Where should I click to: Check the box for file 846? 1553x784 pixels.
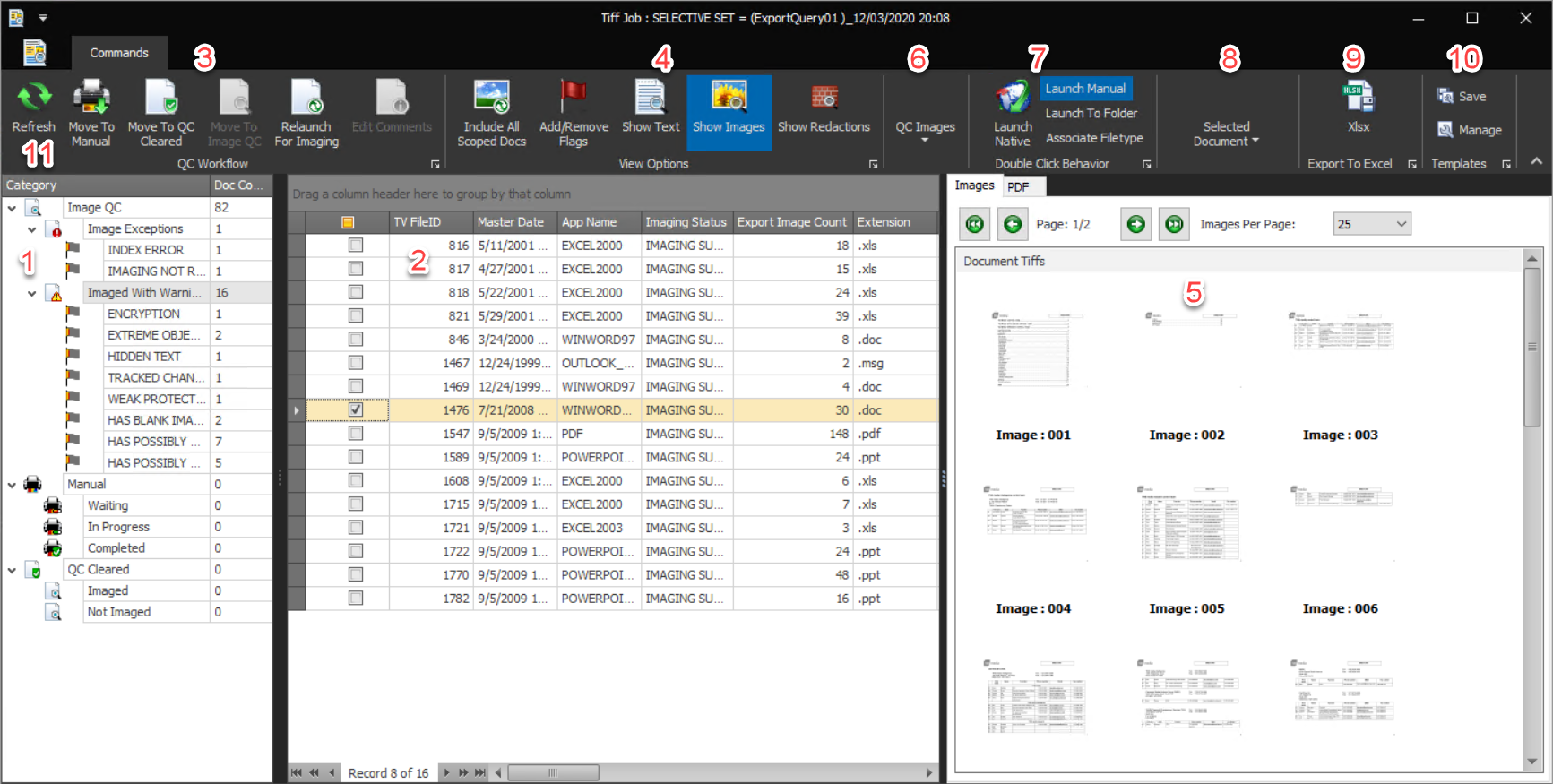[x=356, y=340]
